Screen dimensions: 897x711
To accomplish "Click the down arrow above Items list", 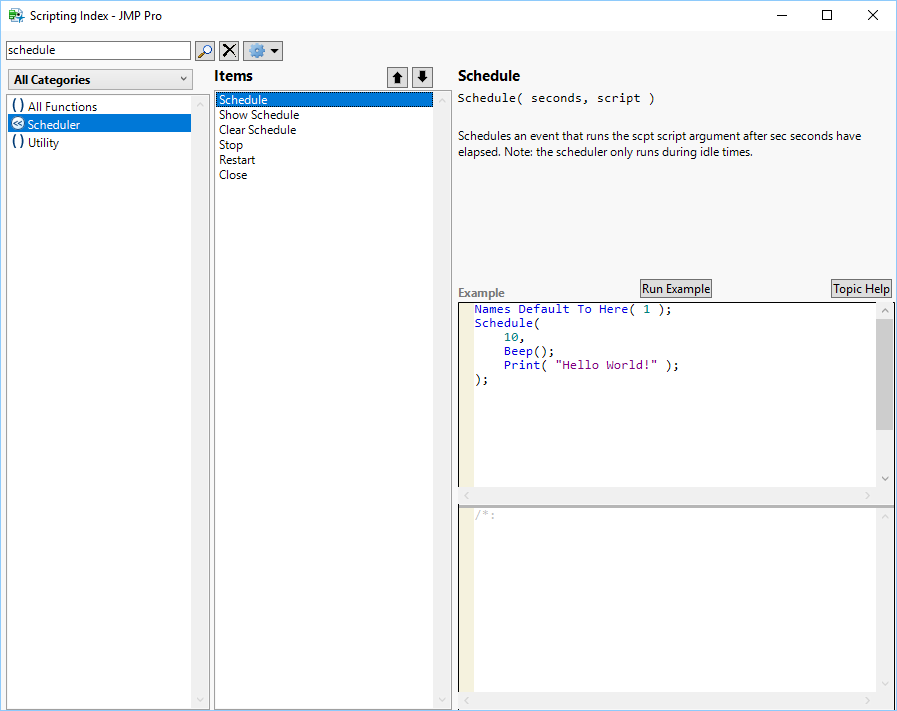I will click(x=422, y=77).
